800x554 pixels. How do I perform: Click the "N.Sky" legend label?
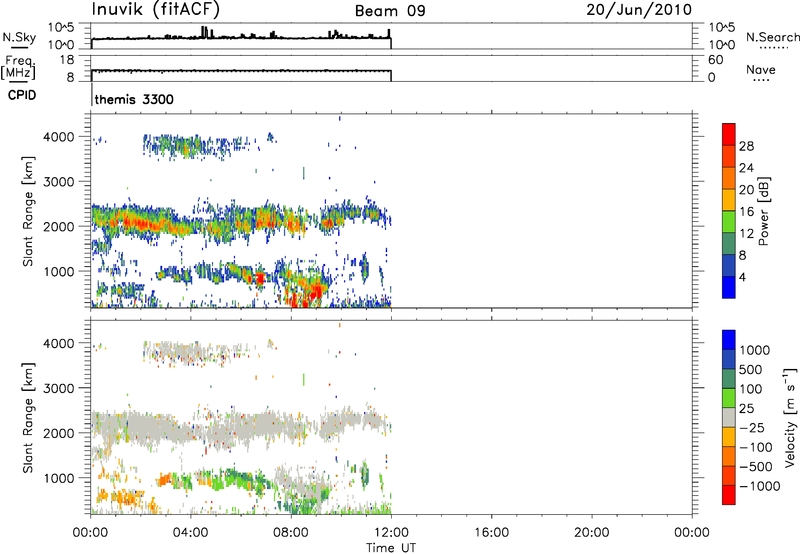[x=19, y=37]
